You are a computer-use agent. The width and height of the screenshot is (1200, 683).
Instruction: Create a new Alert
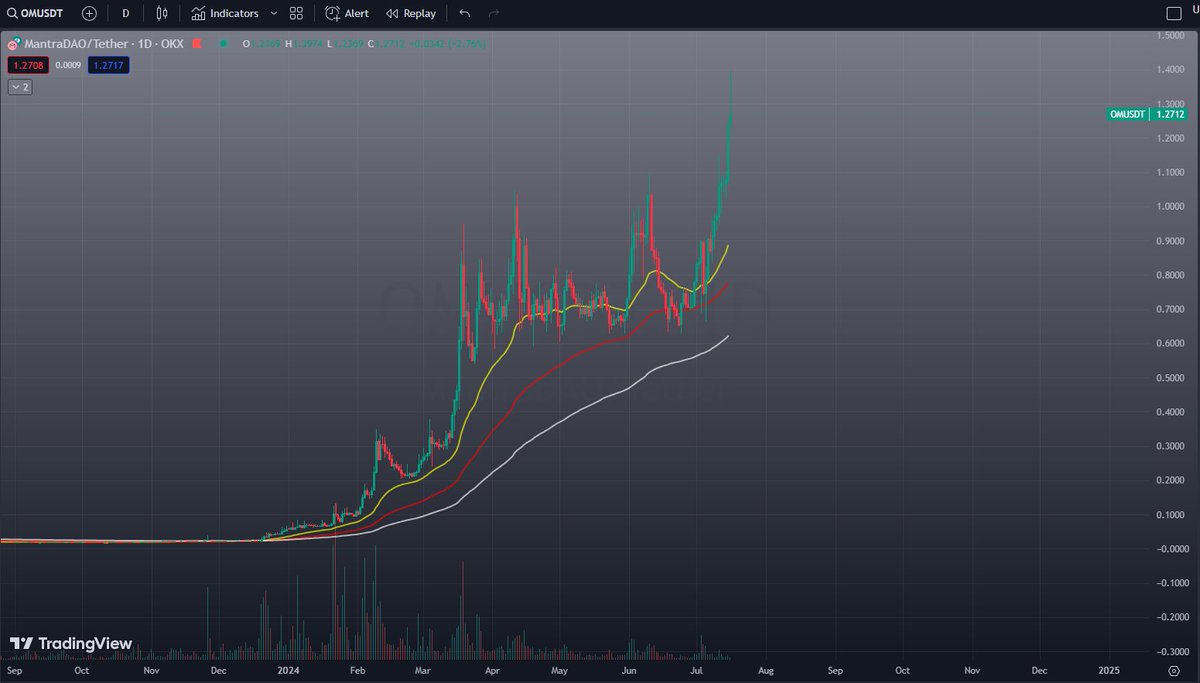(x=347, y=14)
